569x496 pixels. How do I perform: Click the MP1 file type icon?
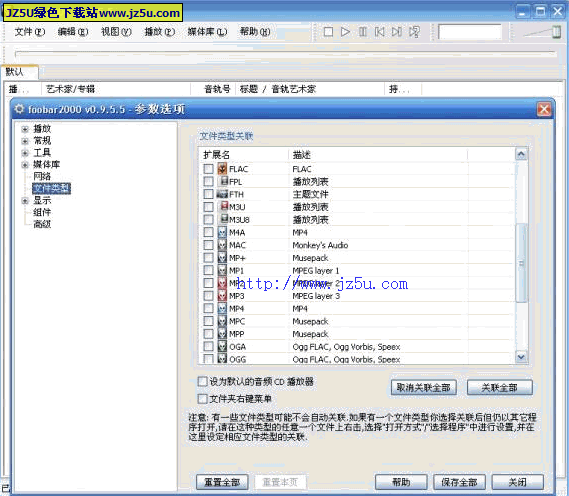point(222,270)
